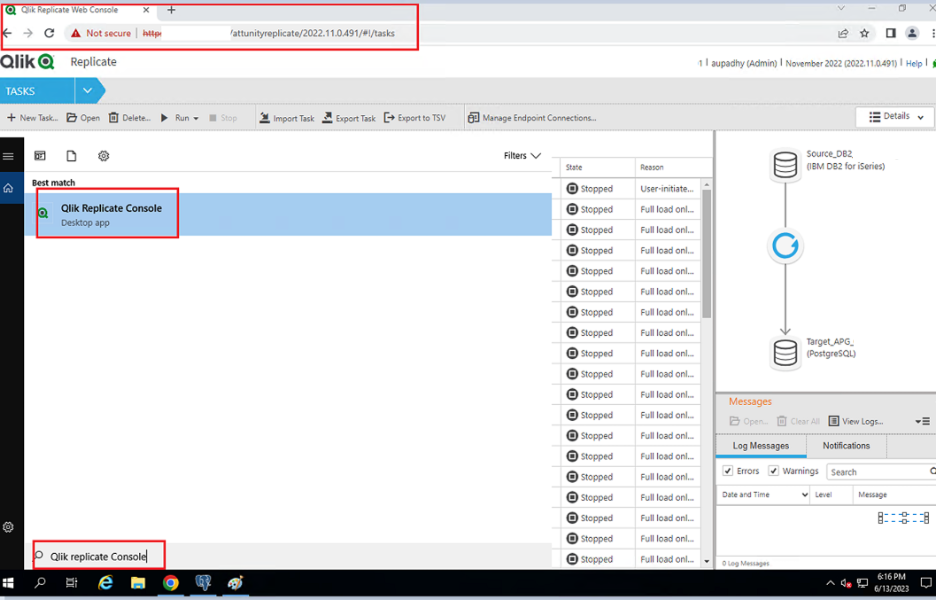Click the task list scrollbar up arrow
This screenshot has height=600, width=936.
(x=707, y=185)
